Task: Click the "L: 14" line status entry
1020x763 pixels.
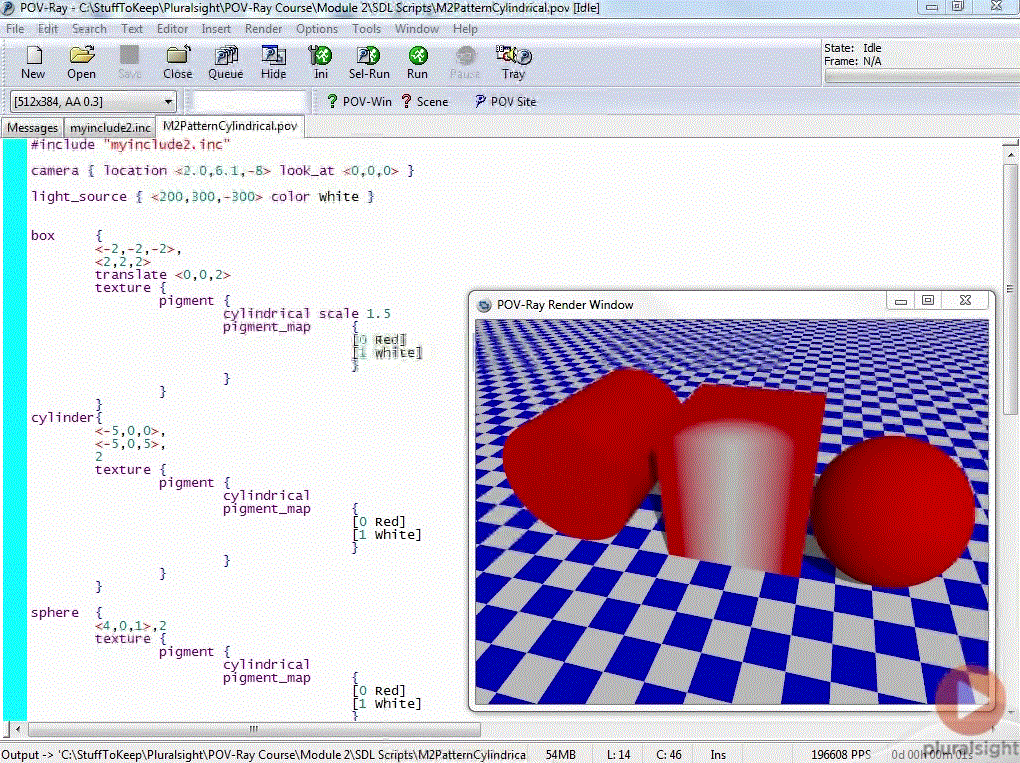Action: coord(619,755)
